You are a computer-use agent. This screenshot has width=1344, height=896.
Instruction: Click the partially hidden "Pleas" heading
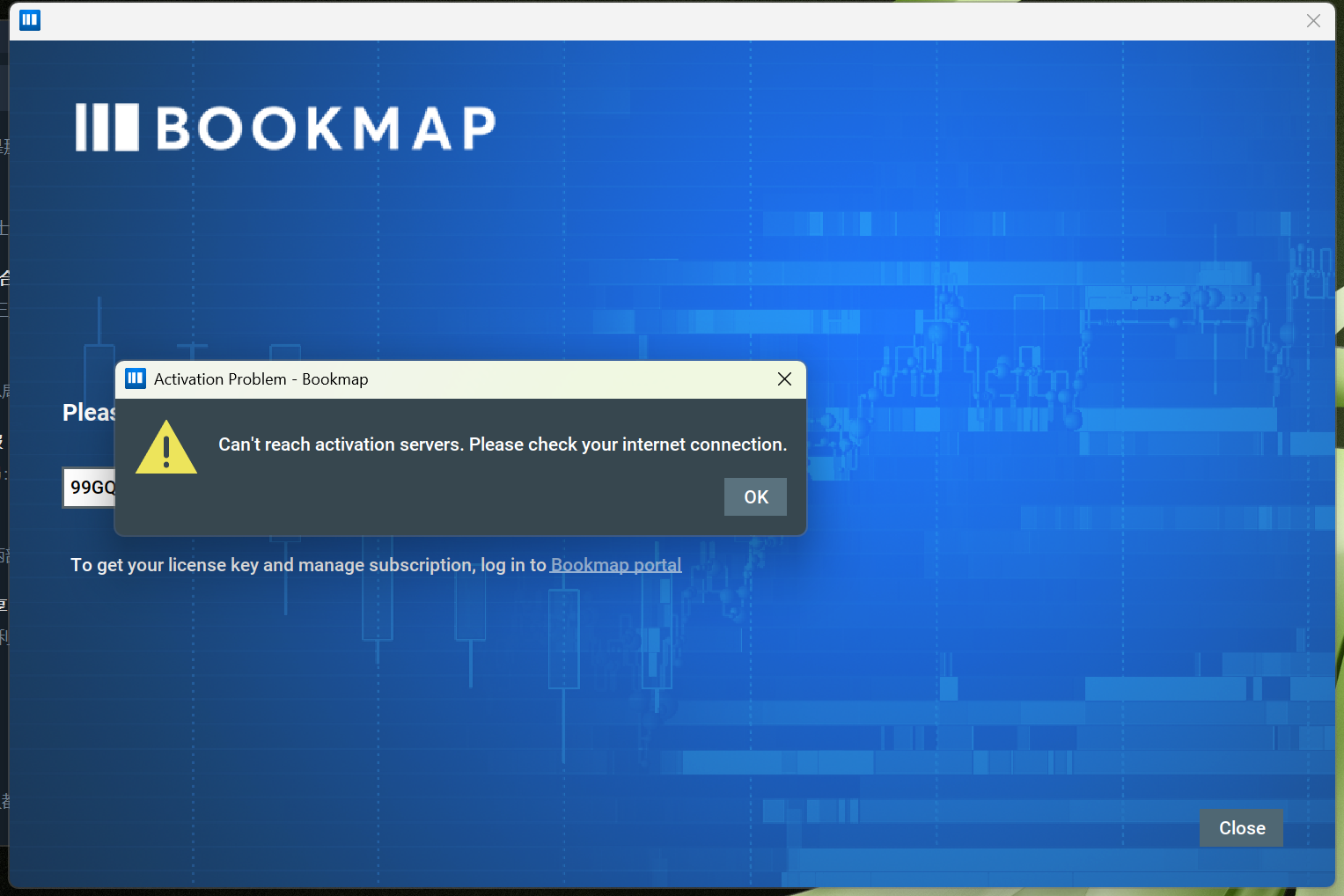[89, 412]
